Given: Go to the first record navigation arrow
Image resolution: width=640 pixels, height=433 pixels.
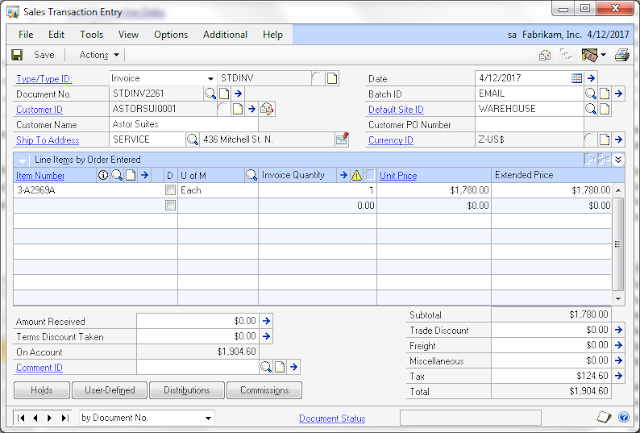Looking at the screenshot, I should pyautogui.click(x=22, y=417).
